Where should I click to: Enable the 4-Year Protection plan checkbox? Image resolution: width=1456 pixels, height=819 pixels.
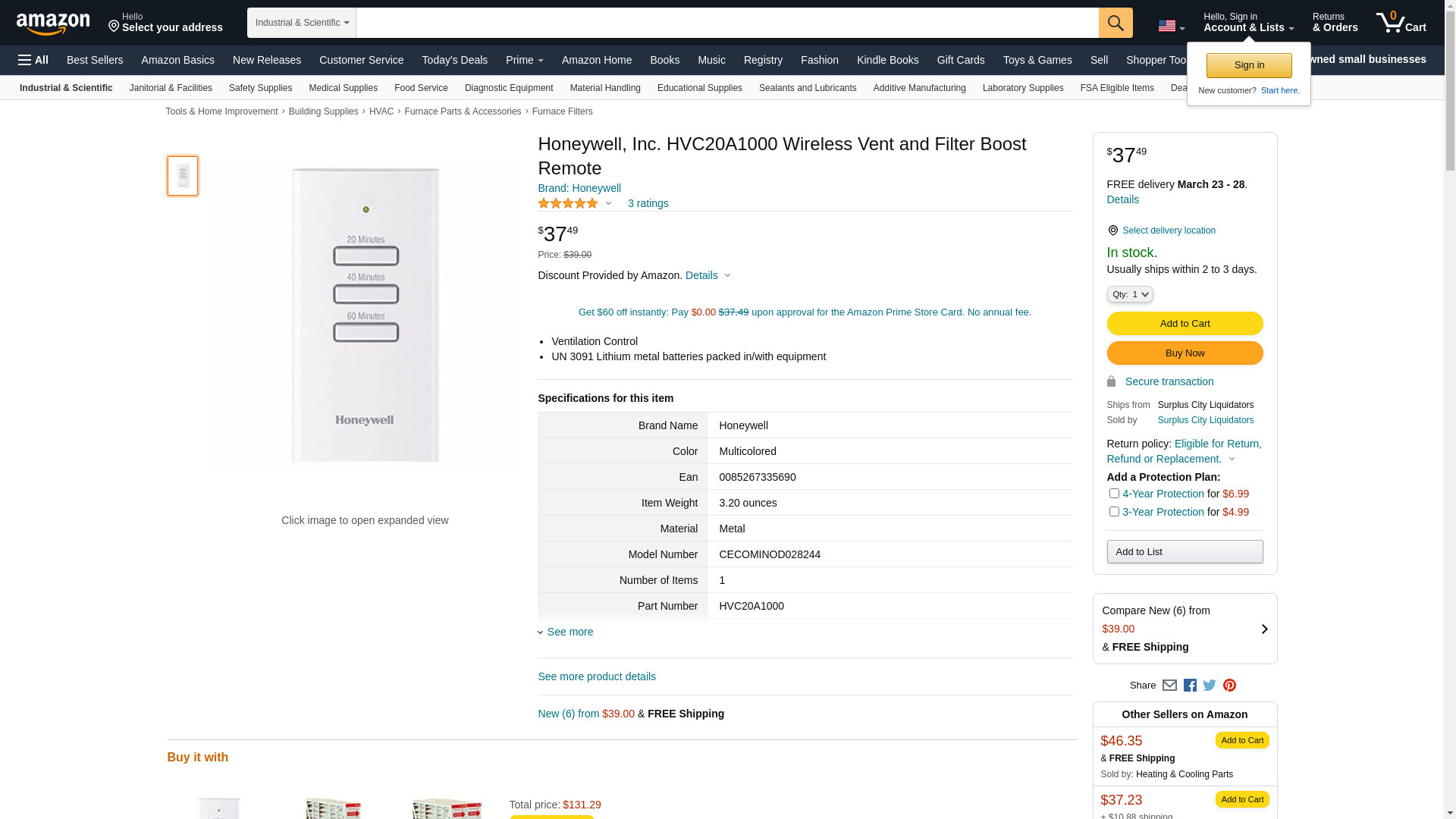coord(1114,494)
